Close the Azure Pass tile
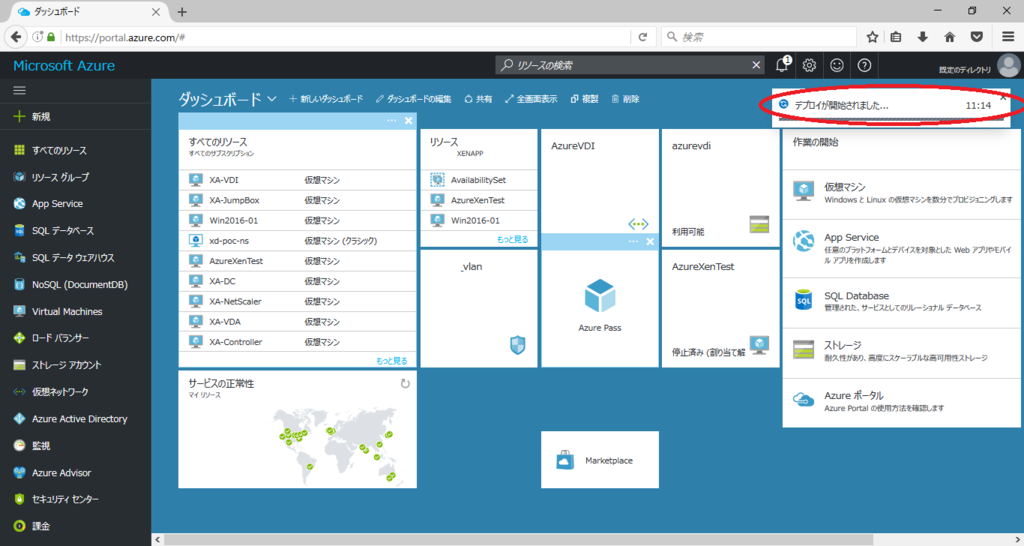1024x546 pixels. [650, 242]
